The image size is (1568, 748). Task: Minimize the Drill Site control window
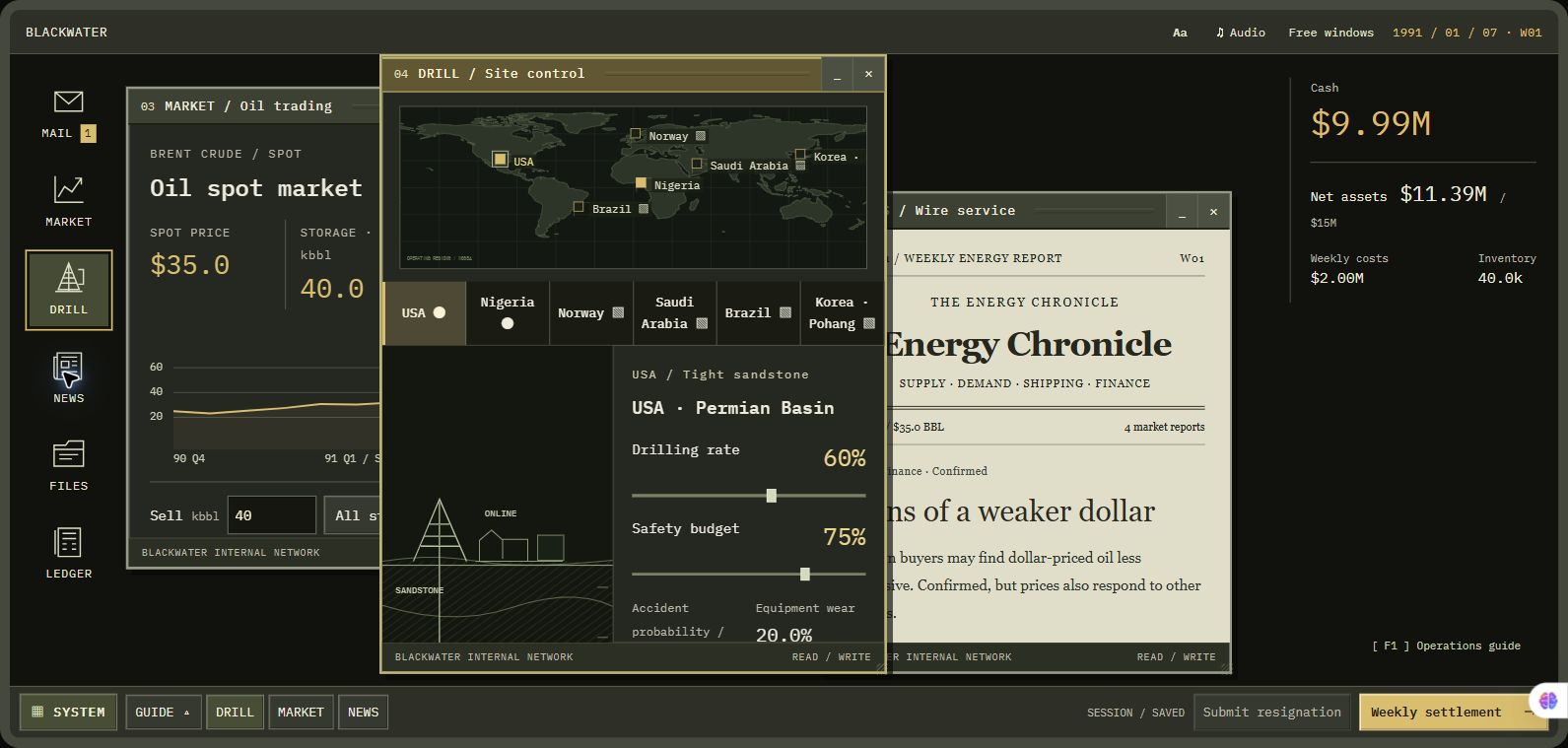tap(837, 74)
